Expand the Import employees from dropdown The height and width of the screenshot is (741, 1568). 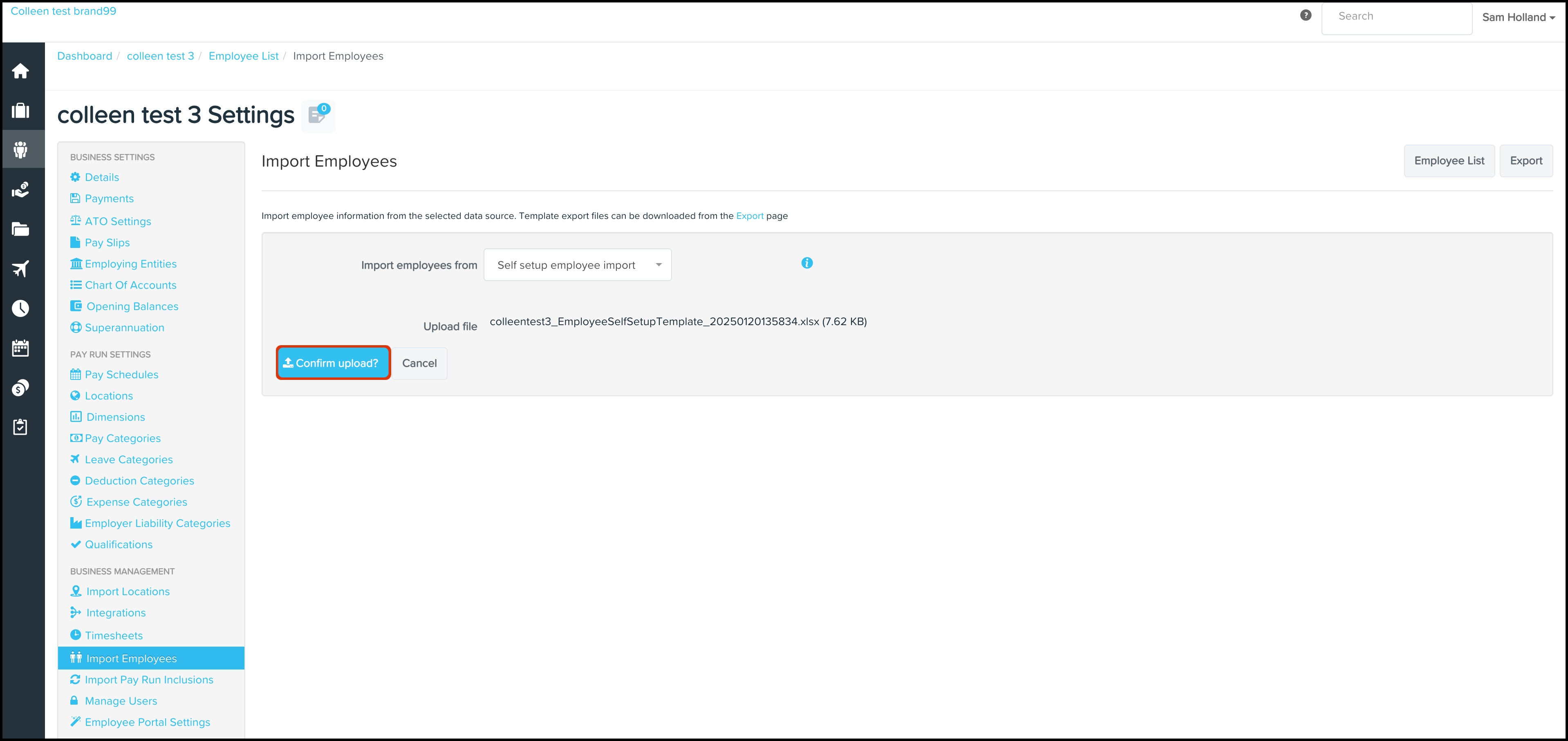577,265
